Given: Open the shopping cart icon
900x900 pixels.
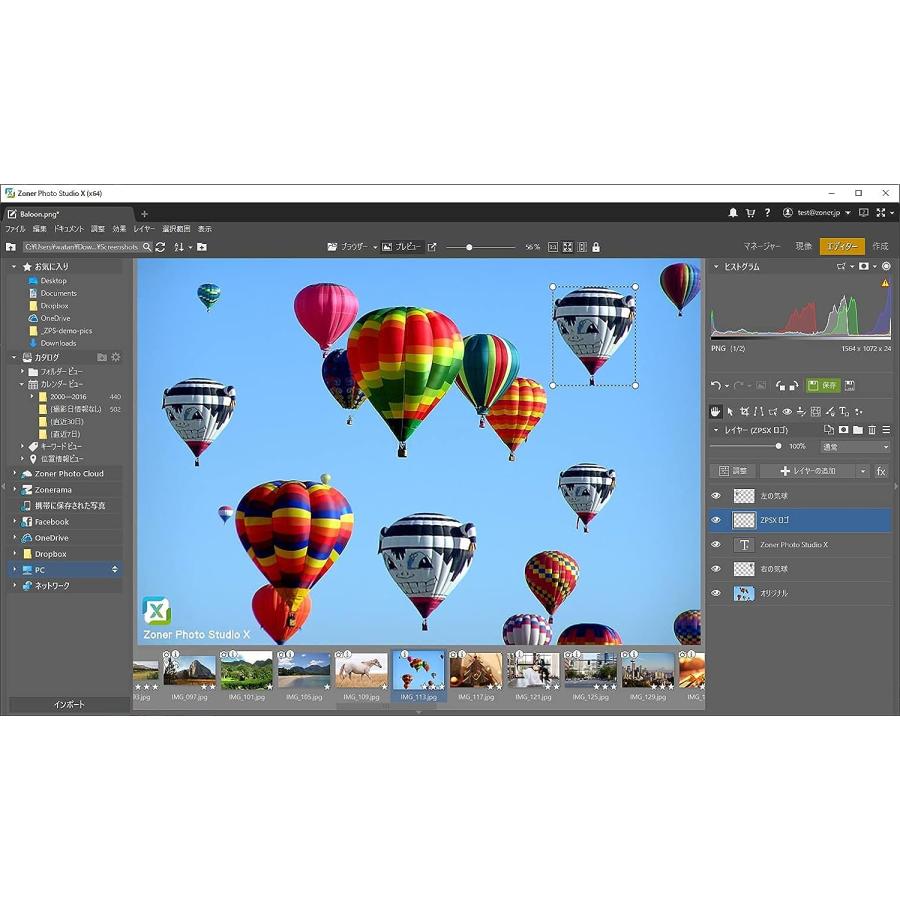Looking at the screenshot, I should click(x=750, y=212).
